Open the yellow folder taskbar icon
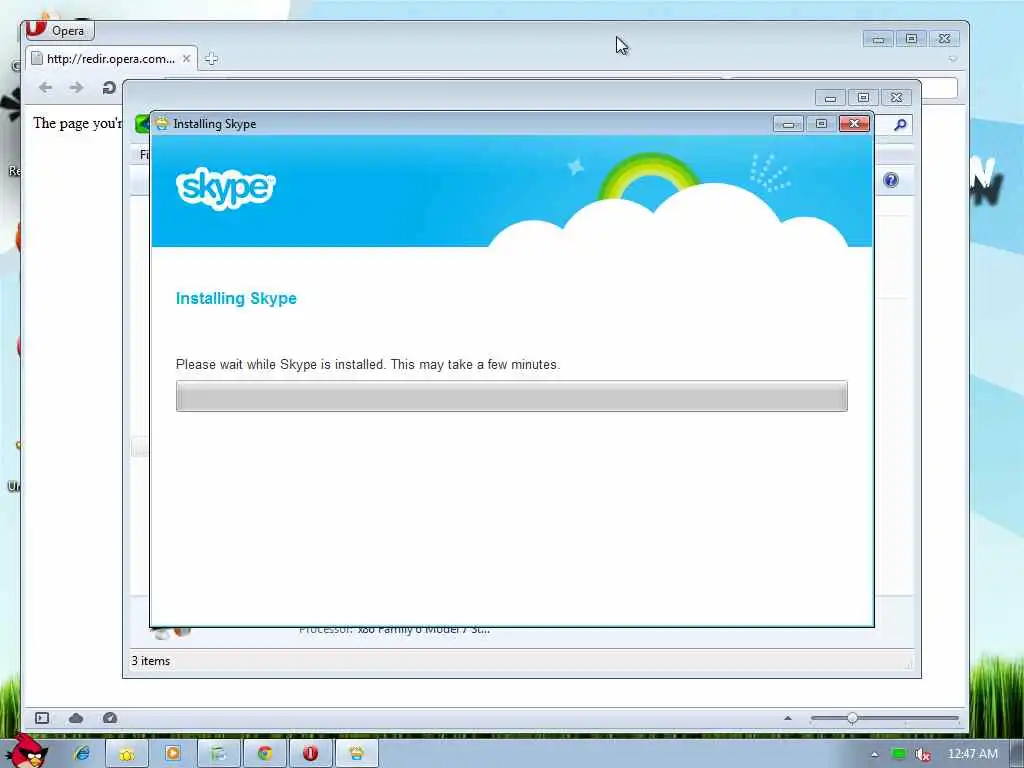 (x=127, y=754)
